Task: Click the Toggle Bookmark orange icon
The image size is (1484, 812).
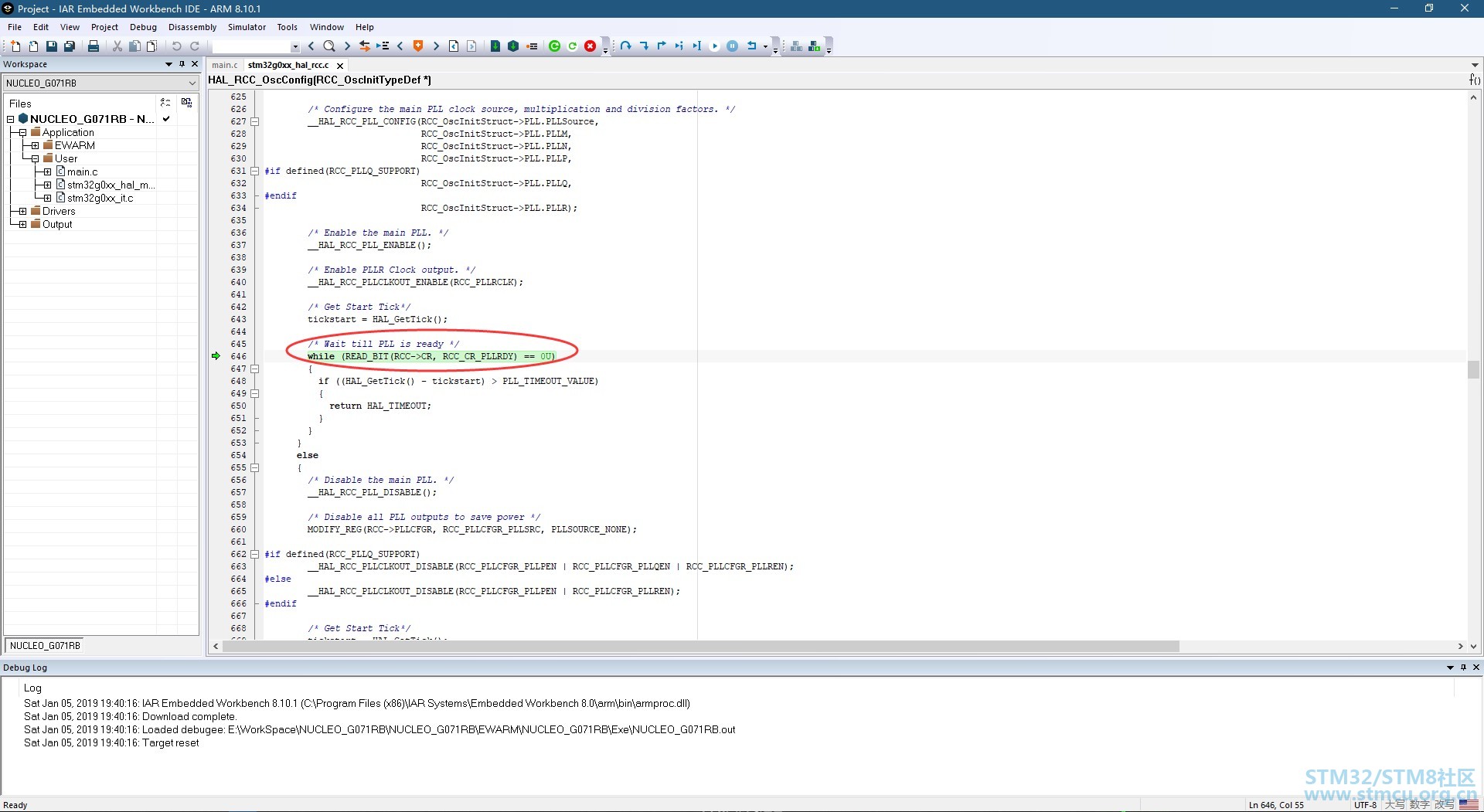Action: pyautogui.click(x=418, y=46)
